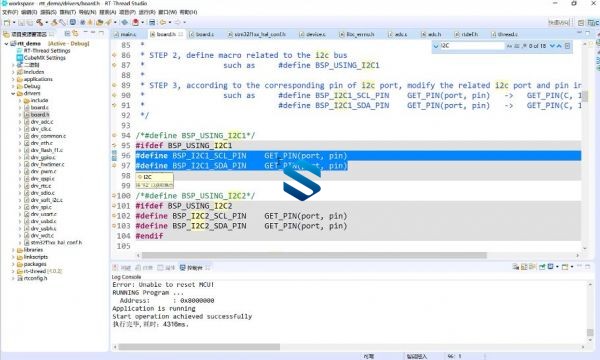Expand the applications folder

click(x=13, y=79)
